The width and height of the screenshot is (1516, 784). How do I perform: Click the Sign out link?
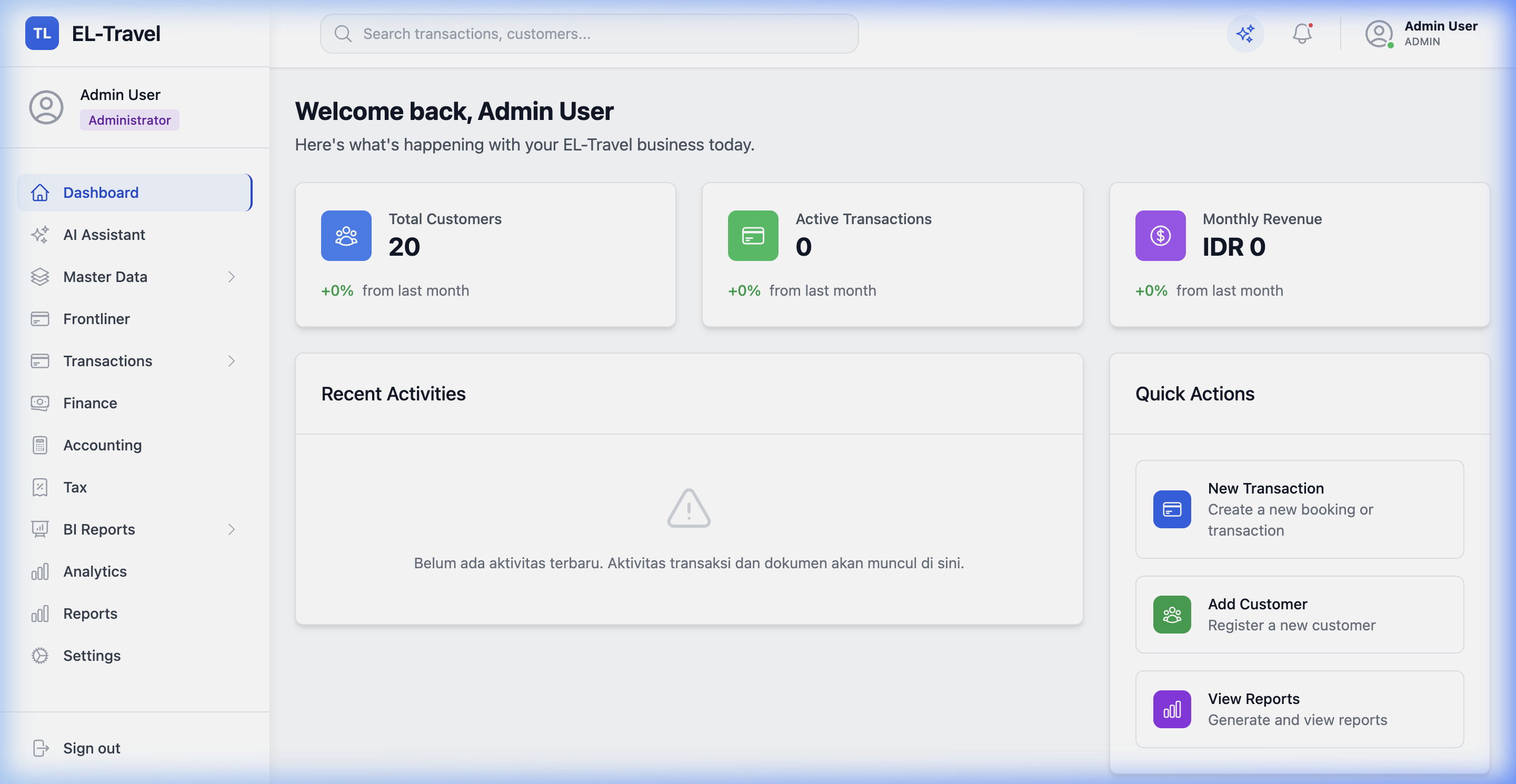(135, 748)
